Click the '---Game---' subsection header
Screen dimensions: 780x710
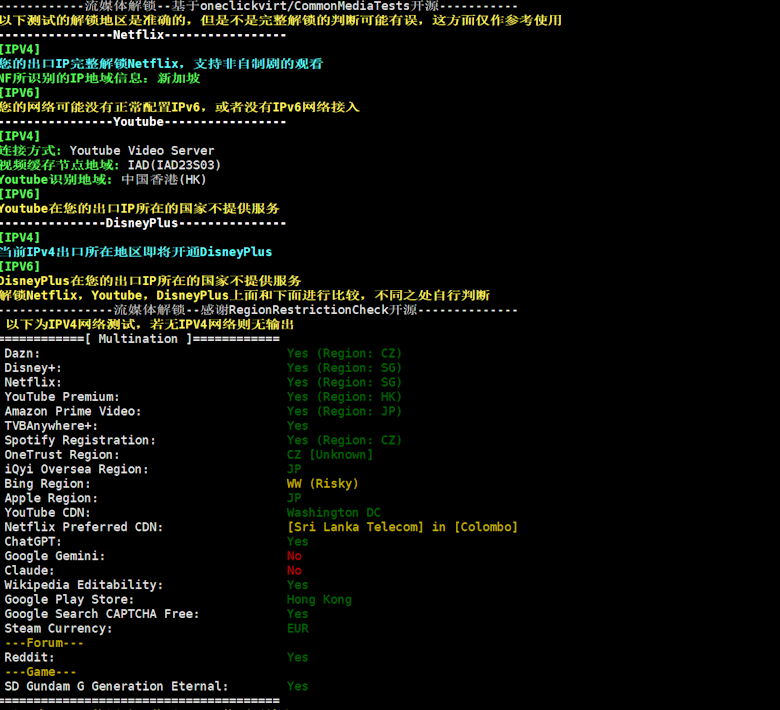(40, 671)
